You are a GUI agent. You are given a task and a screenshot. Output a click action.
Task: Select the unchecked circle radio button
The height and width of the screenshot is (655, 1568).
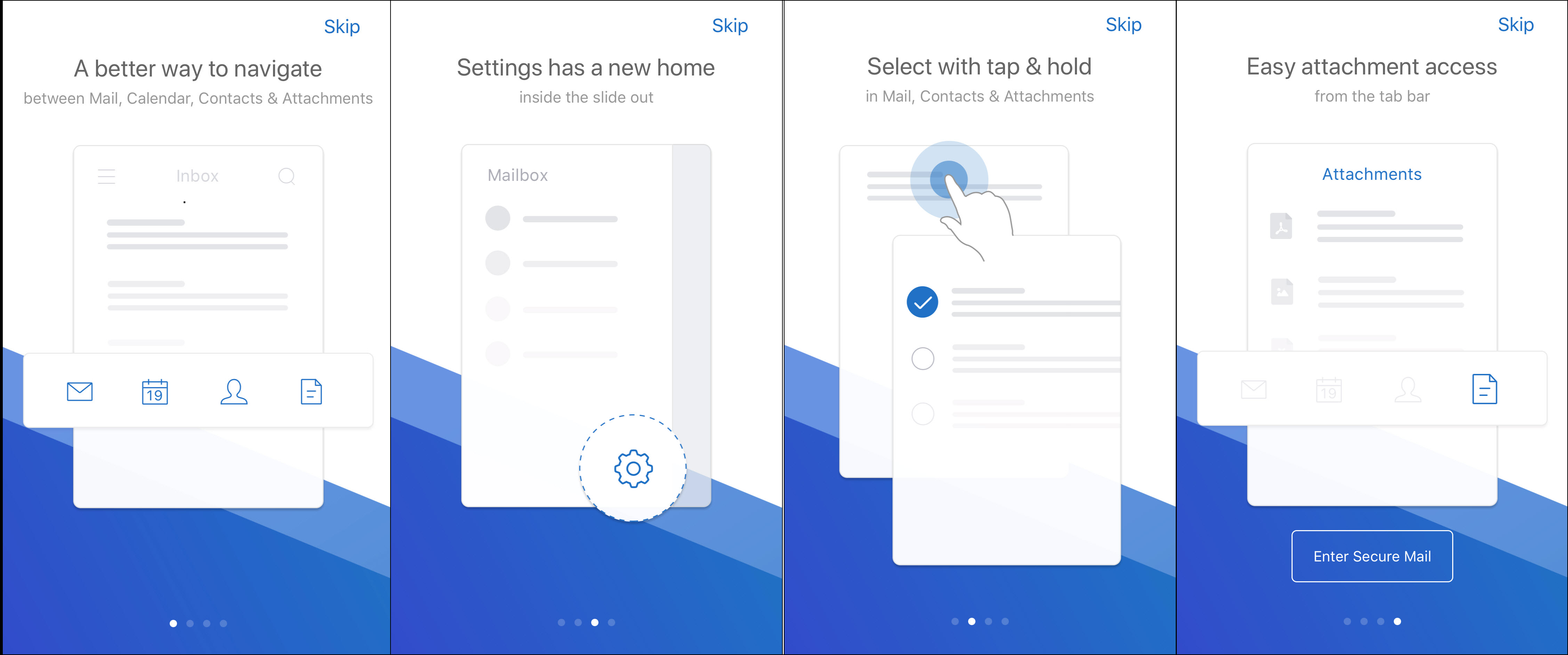click(921, 358)
